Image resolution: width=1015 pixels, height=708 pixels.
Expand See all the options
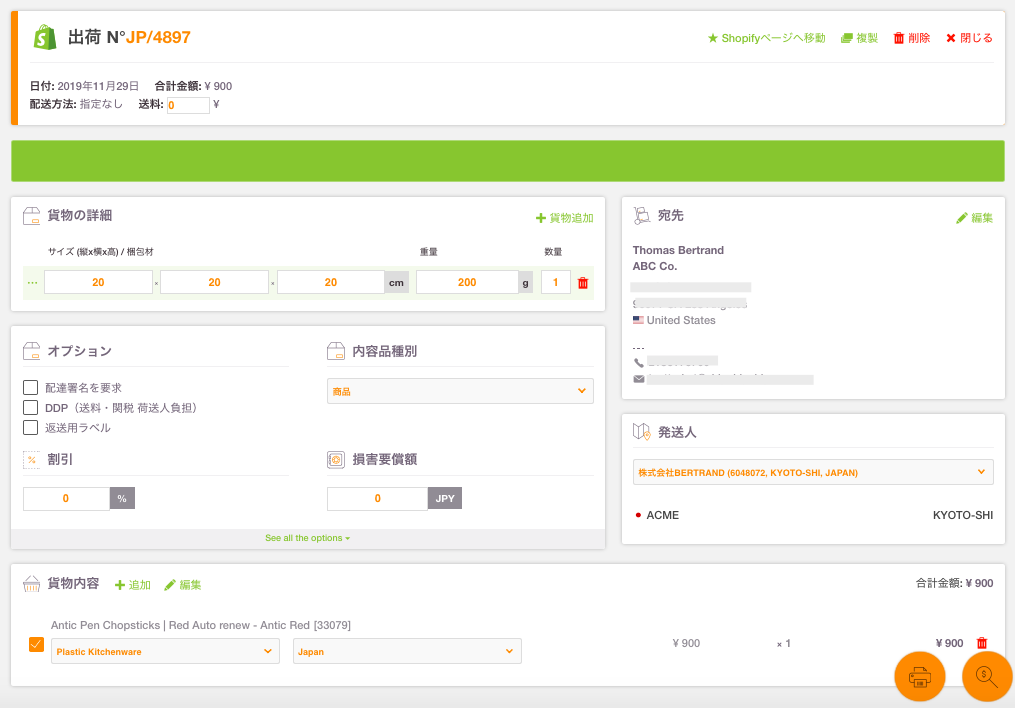click(x=307, y=538)
